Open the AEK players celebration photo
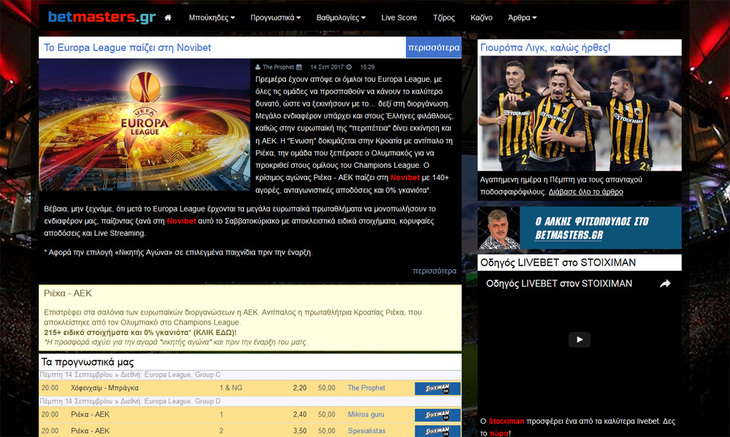 (x=579, y=114)
